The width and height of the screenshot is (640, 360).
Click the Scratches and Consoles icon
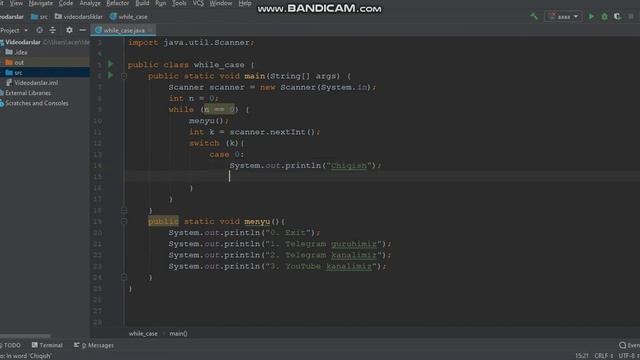[2, 103]
